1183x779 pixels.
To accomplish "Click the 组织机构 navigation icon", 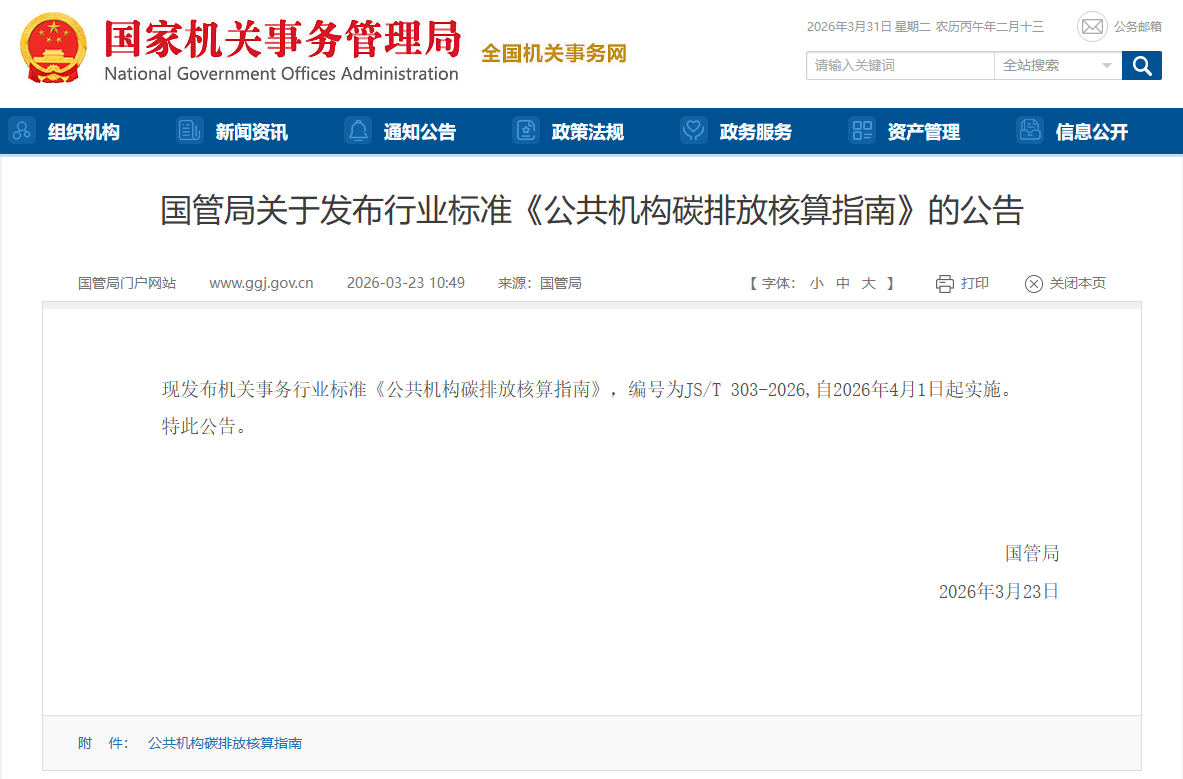I will pos(21,131).
